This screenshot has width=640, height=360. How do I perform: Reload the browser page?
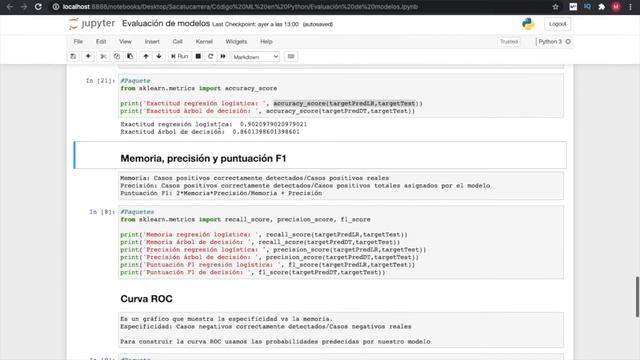click(38, 7)
